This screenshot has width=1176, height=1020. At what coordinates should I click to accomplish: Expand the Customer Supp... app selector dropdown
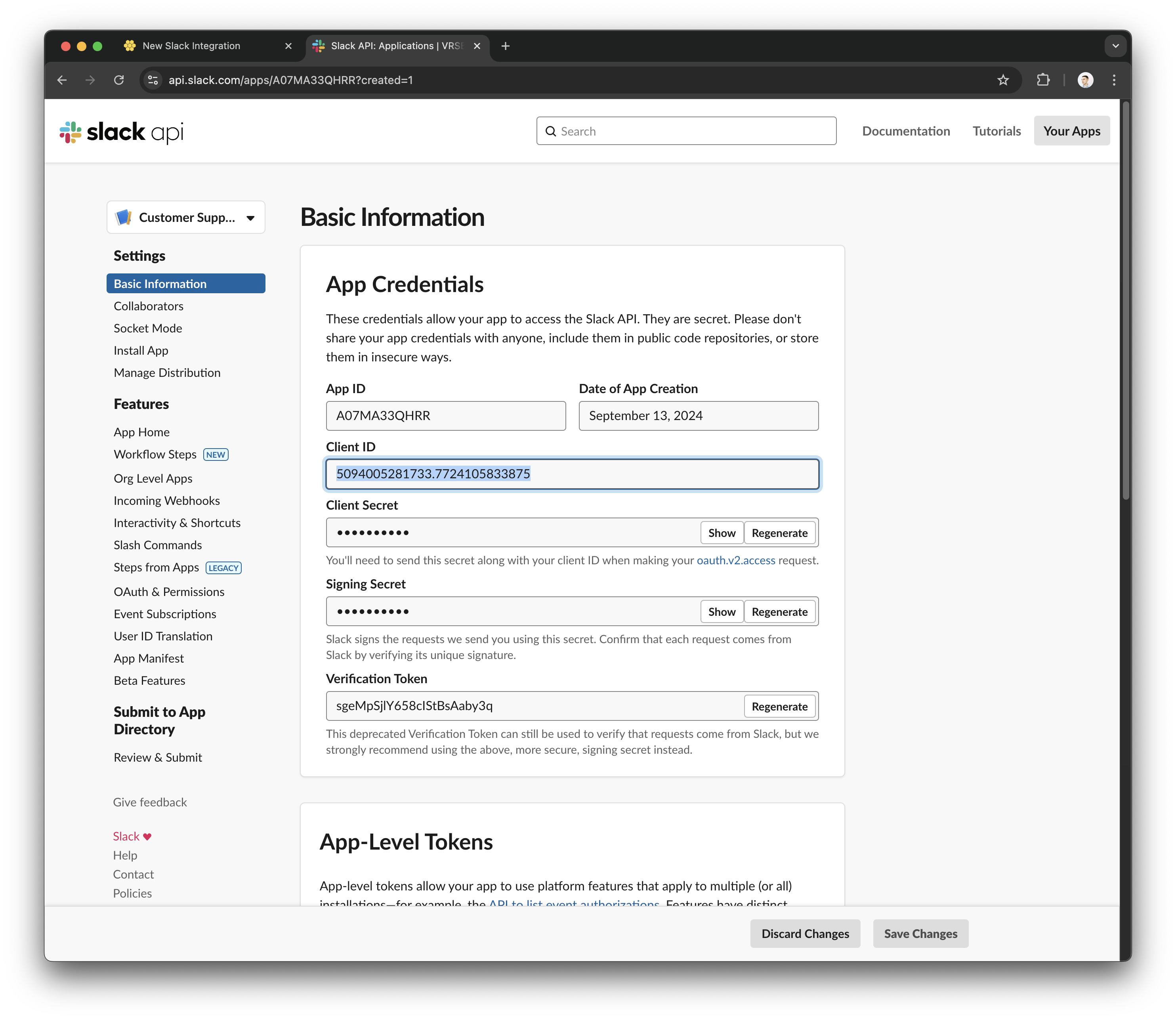click(186, 218)
